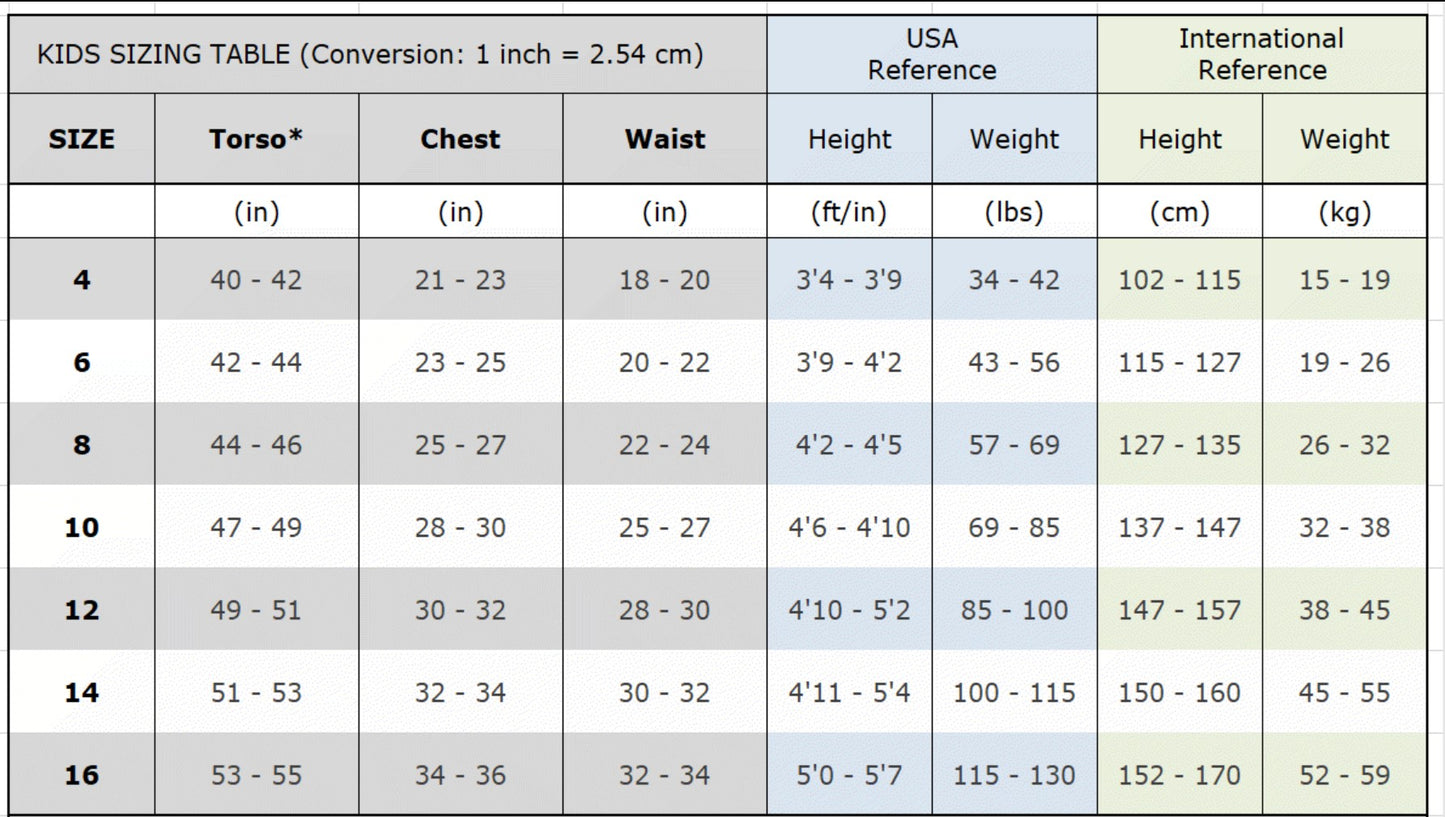Click the (ft/in) unit cell

coord(849,212)
